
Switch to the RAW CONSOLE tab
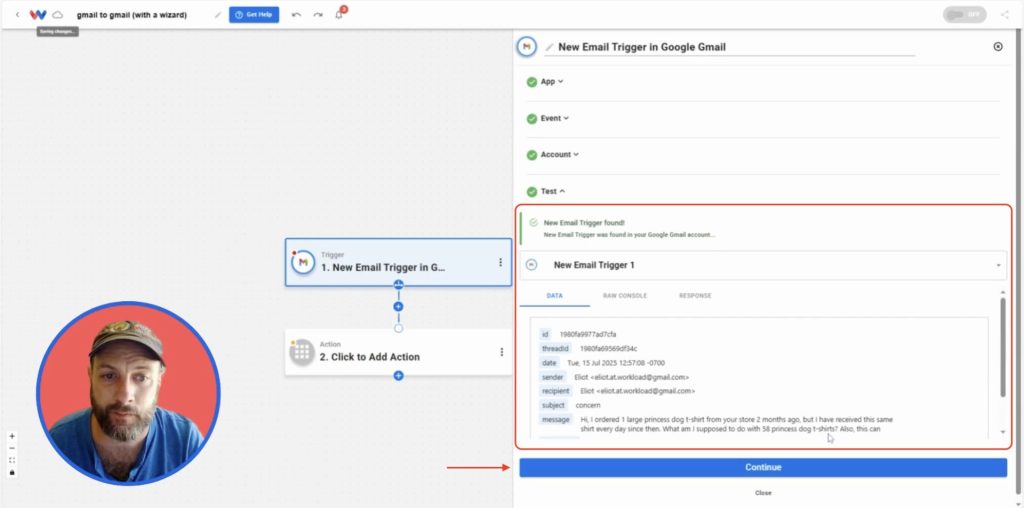point(625,296)
